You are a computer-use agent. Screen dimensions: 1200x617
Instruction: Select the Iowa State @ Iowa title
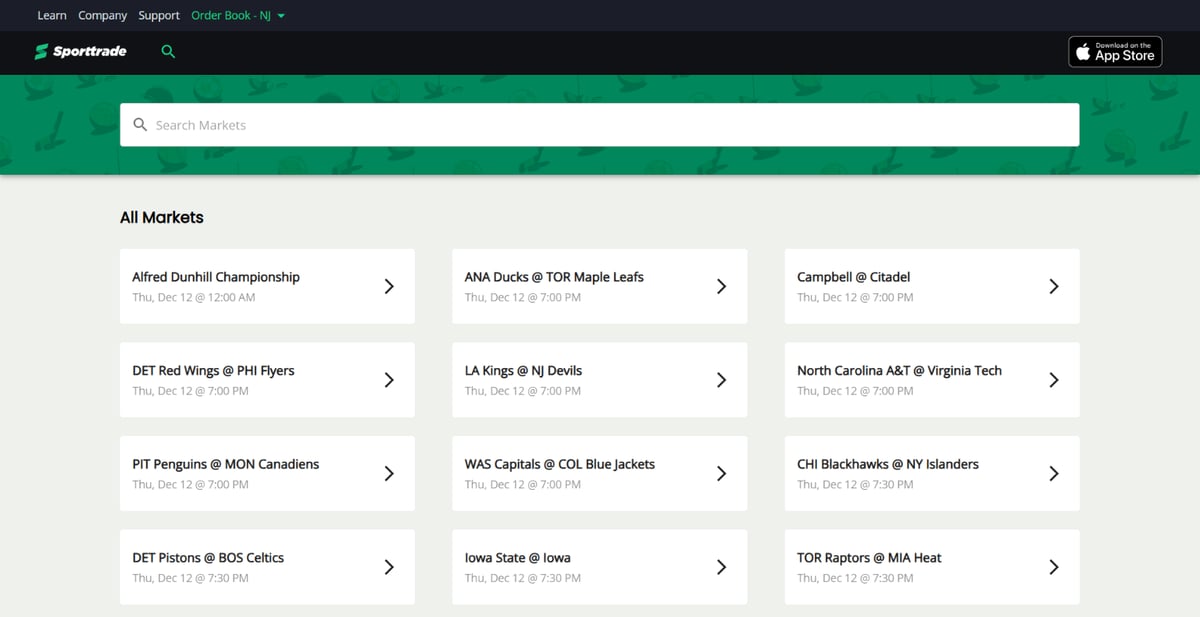click(518, 558)
